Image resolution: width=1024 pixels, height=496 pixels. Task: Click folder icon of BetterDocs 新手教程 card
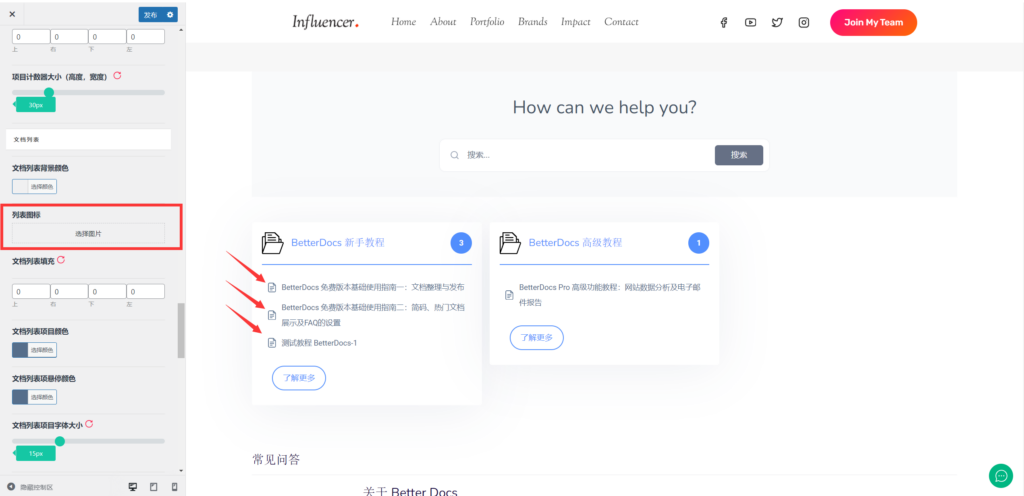[272, 243]
